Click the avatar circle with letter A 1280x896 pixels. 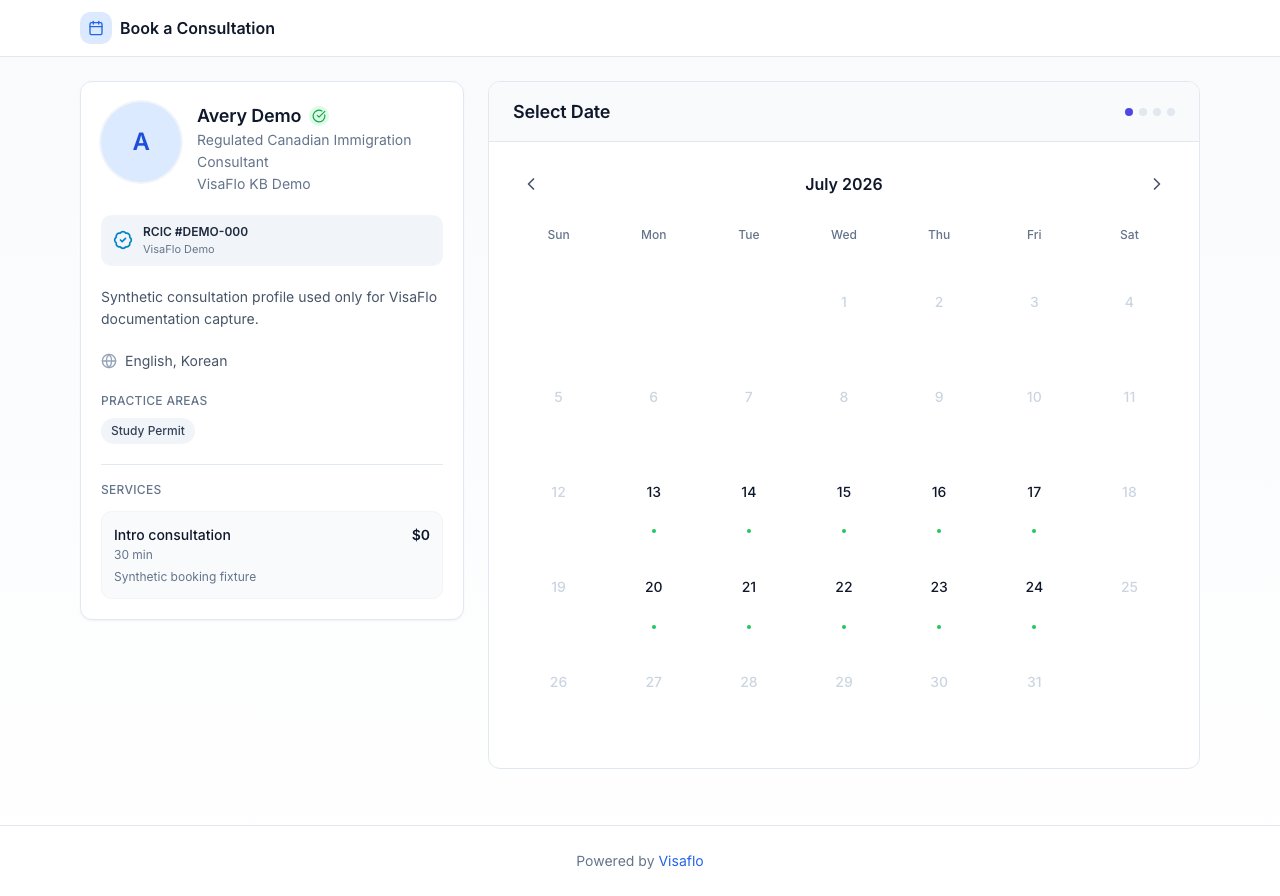pyautogui.click(x=141, y=142)
